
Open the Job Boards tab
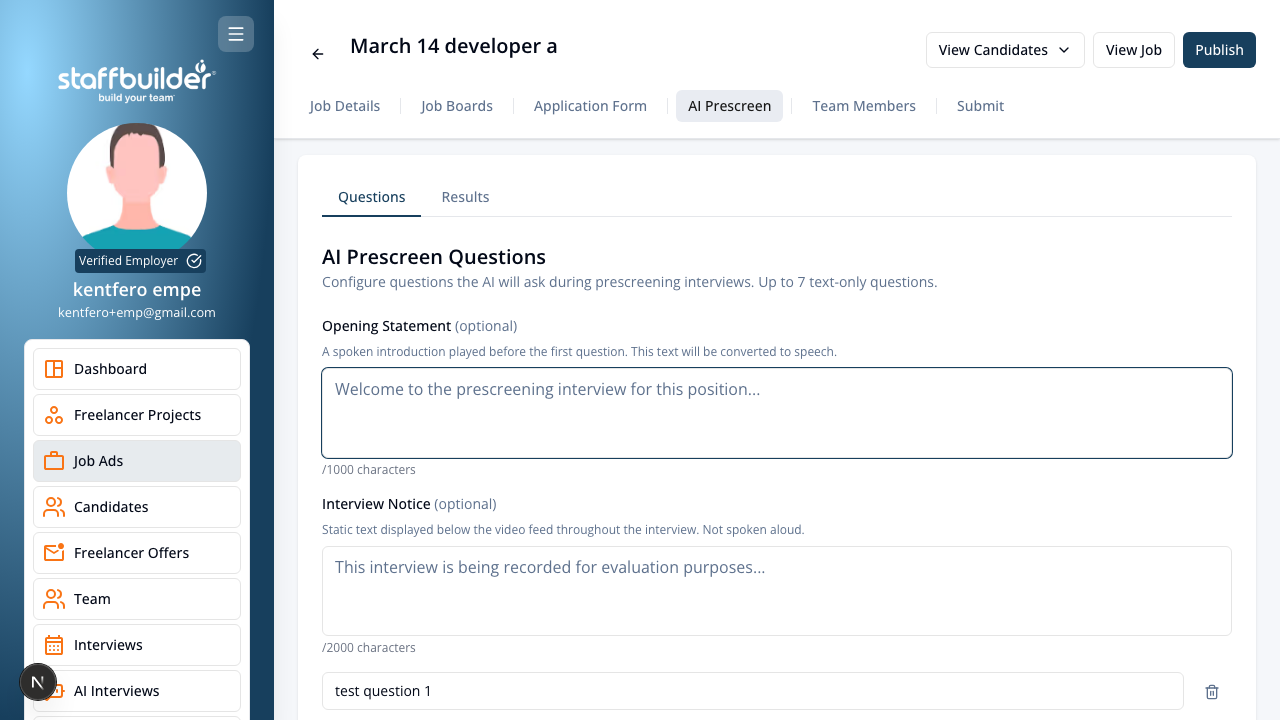coord(457,106)
